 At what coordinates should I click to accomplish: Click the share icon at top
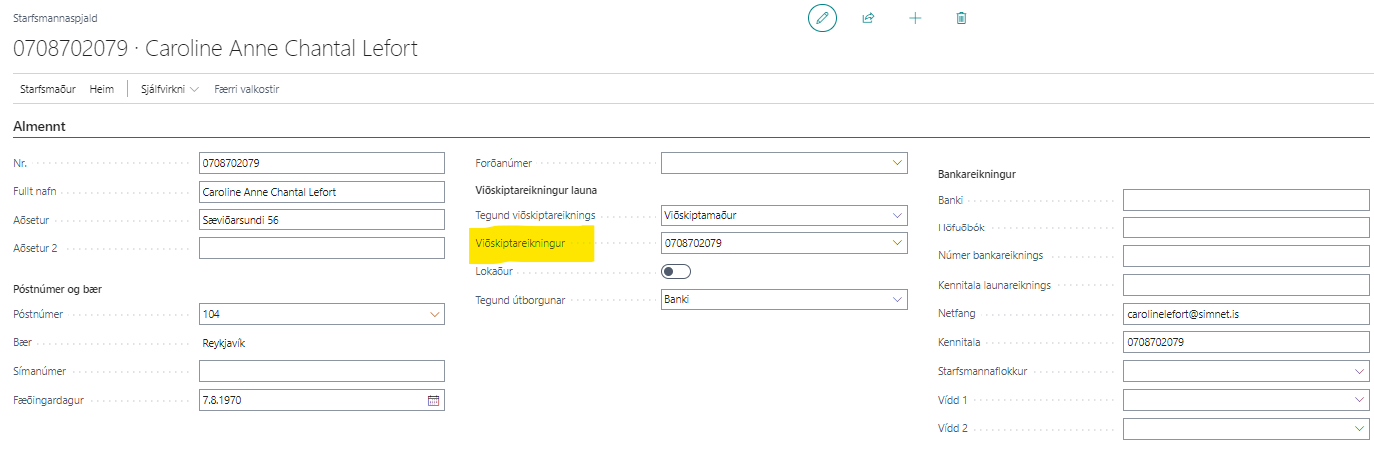868,18
